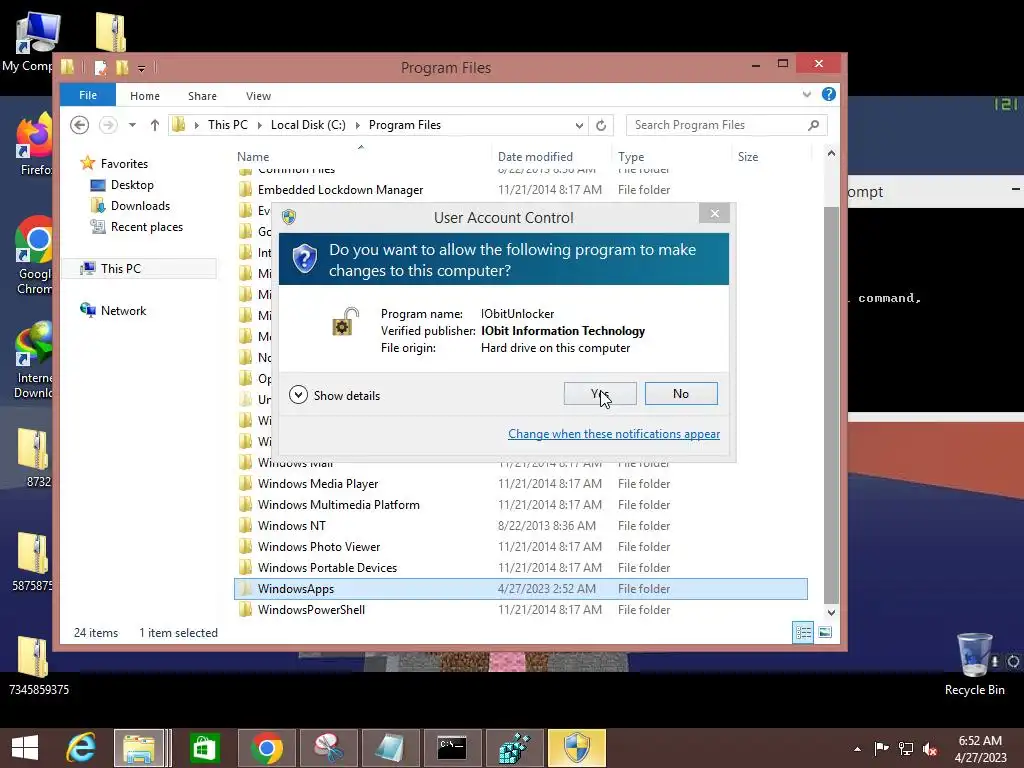Click Local Disk (C:) breadcrumb
Image resolution: width=1024 pixels, height=768 pixels.
click(308, 125)
